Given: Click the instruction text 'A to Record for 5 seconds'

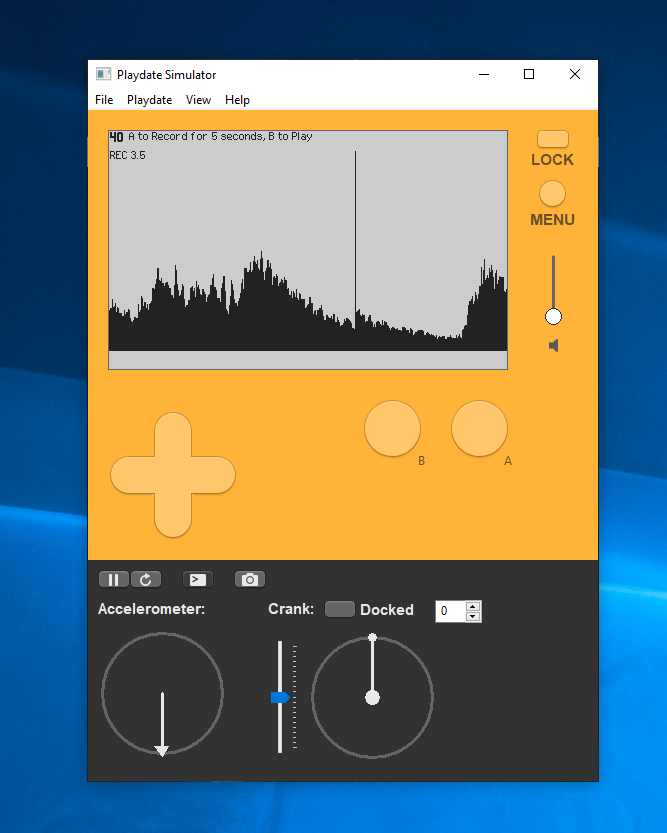Looking at the screenshot, I should 196,136.
